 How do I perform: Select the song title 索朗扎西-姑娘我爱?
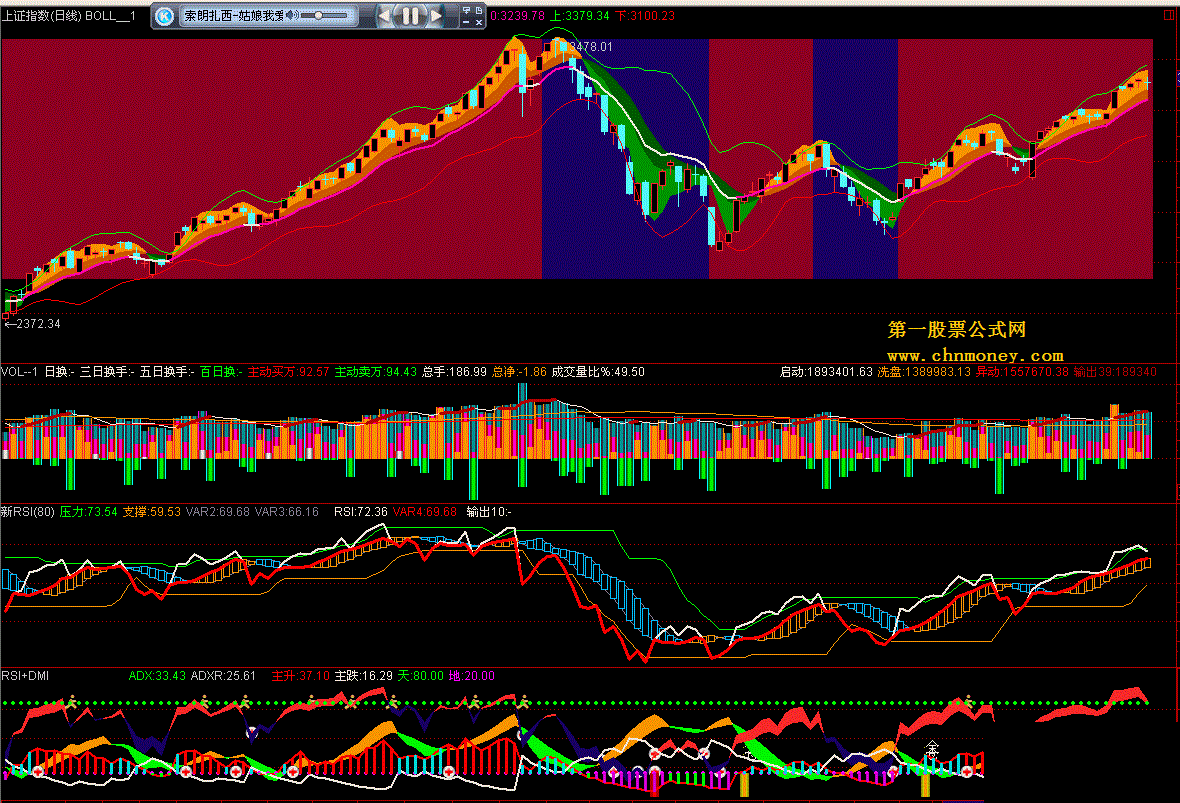coord(234,16)
